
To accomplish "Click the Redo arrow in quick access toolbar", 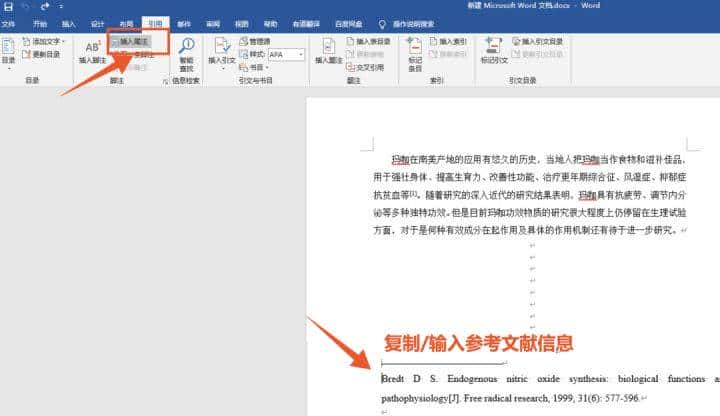I will pos(45,6).
